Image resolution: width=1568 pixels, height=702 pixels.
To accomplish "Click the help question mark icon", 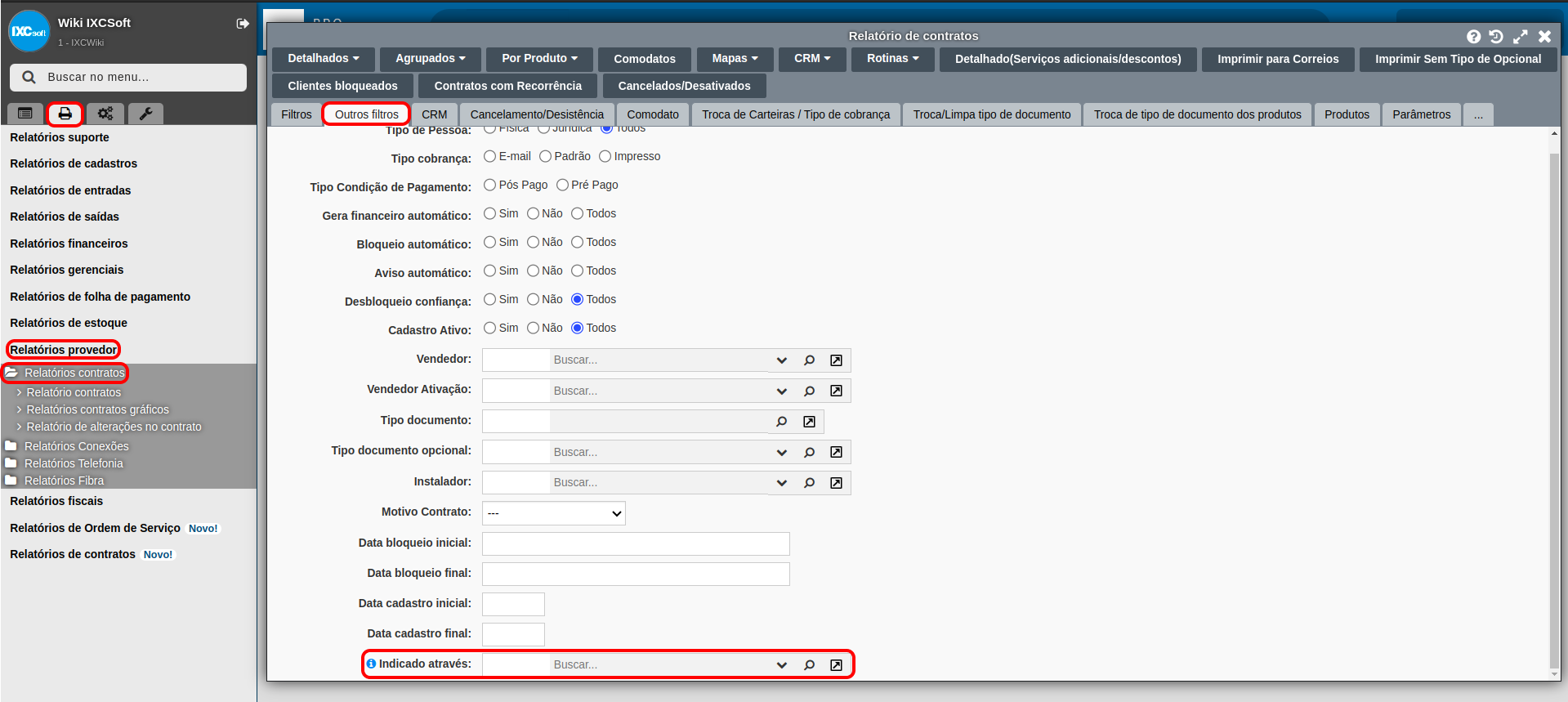I will coord(1473,36).
